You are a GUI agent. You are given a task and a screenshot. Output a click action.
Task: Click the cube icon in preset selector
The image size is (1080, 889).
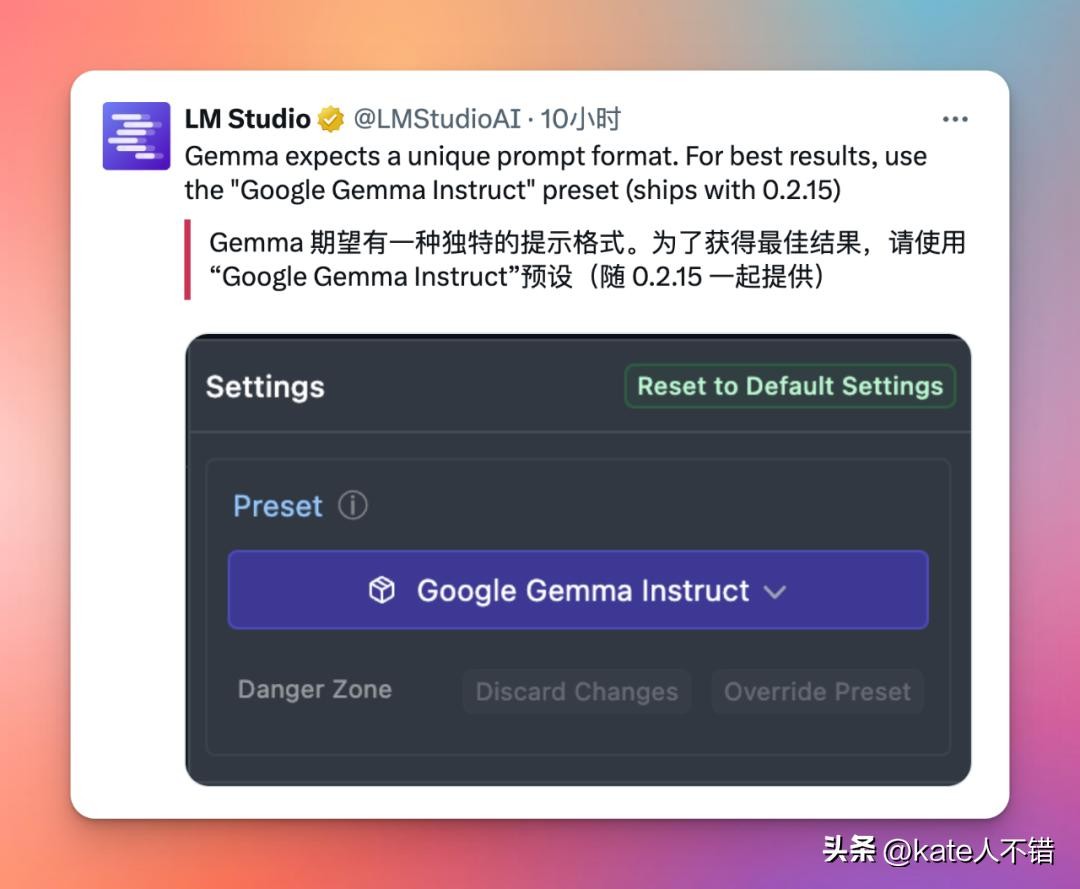coord(382,590)
